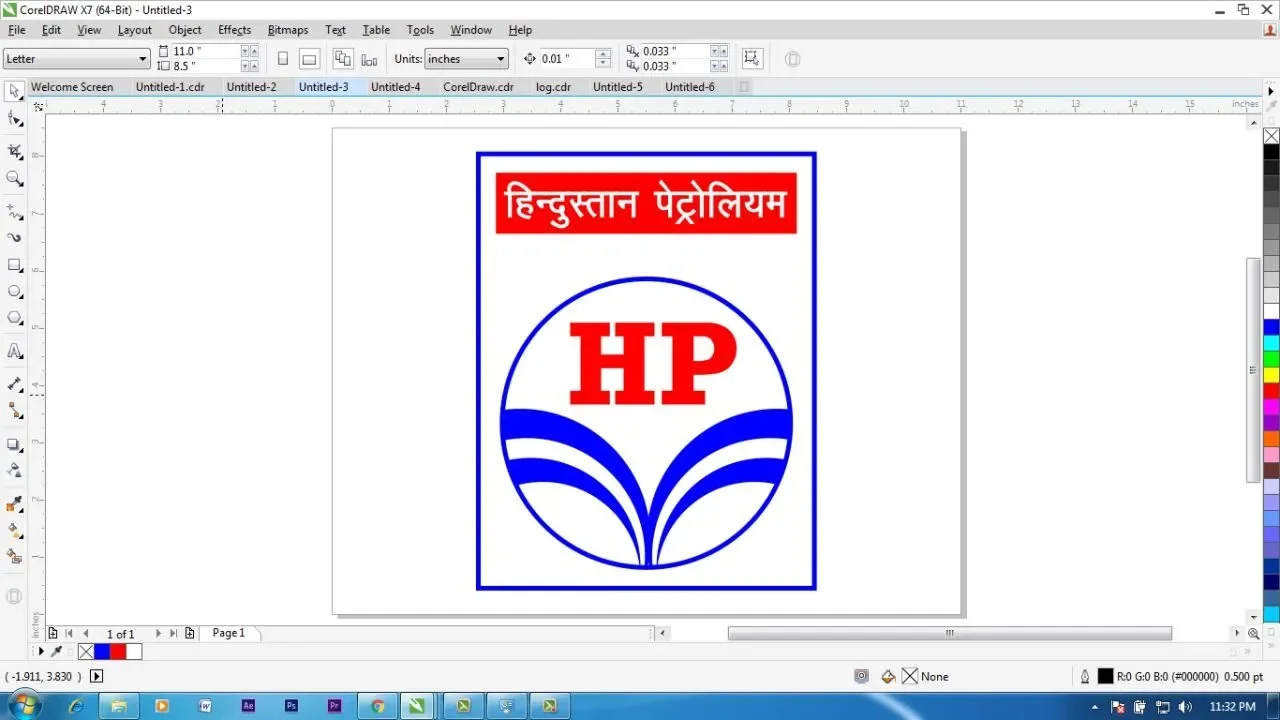
Task: Pick red swatch in document palette
Action: (118, 651)
